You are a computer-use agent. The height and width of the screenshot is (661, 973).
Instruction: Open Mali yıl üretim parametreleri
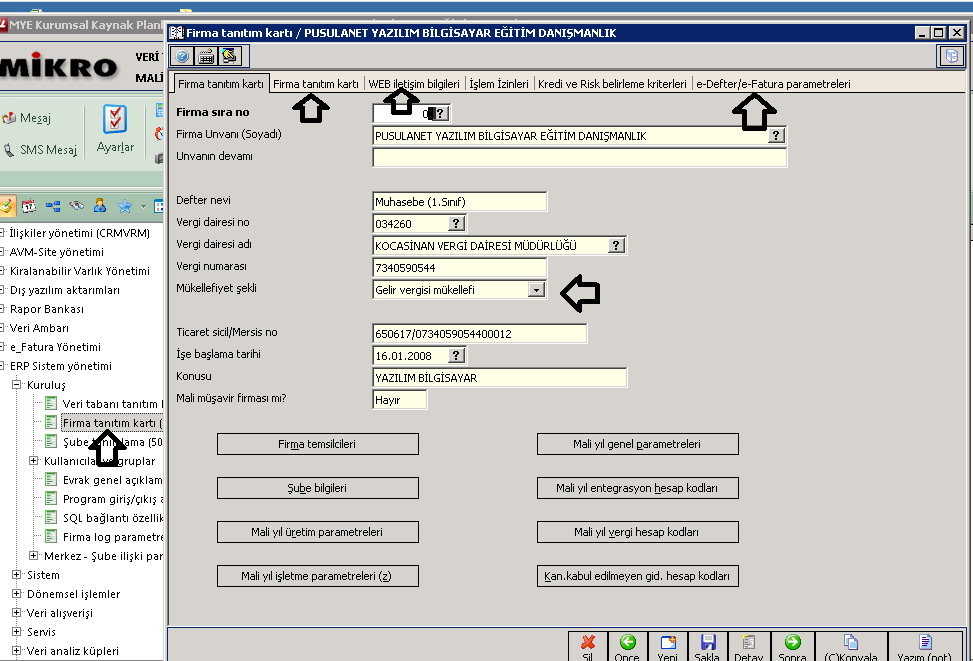[x=317, y=533]
